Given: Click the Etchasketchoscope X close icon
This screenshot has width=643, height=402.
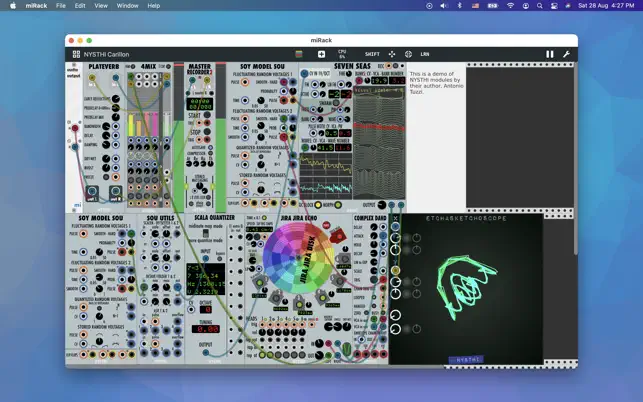Looking at the screenshot, I should (395, 219).
